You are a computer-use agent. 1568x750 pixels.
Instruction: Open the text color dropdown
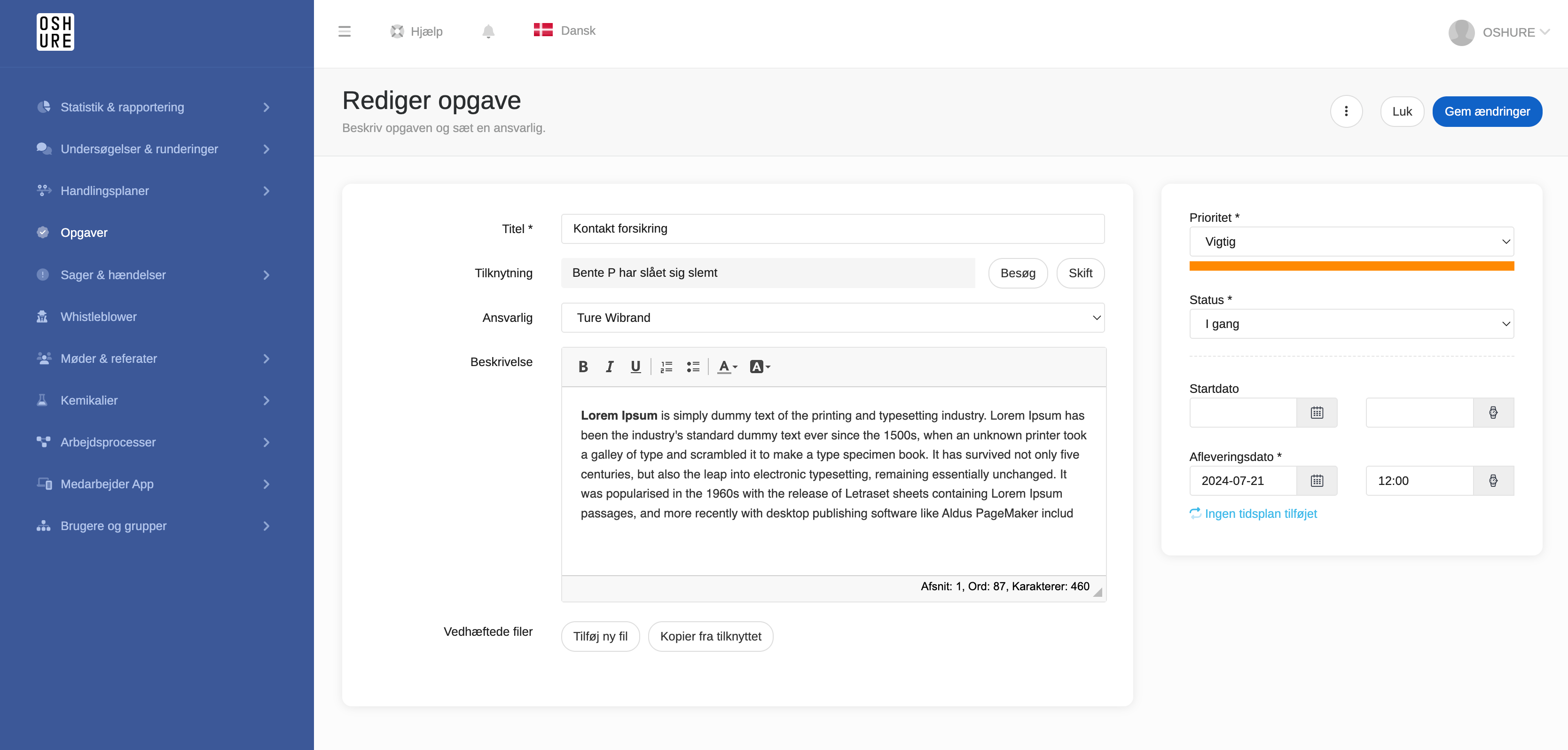[x=728, y=367]
